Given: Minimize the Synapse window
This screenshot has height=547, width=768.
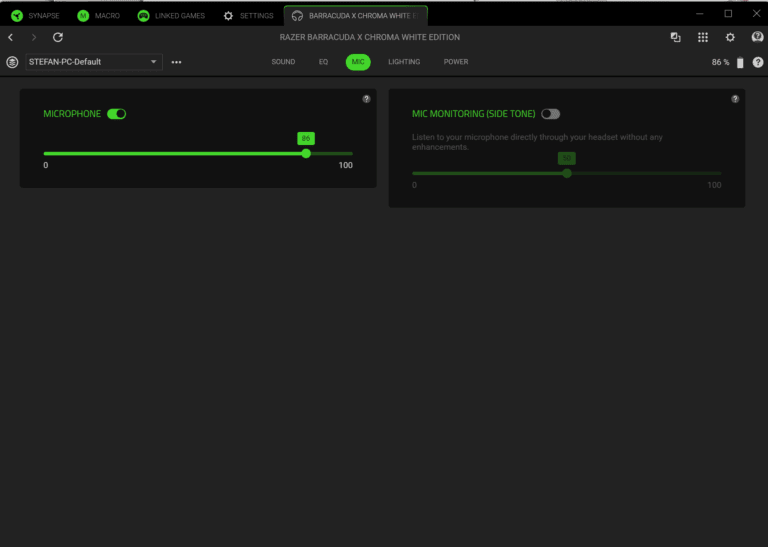Looking at the screenshot, I should 699,14.
